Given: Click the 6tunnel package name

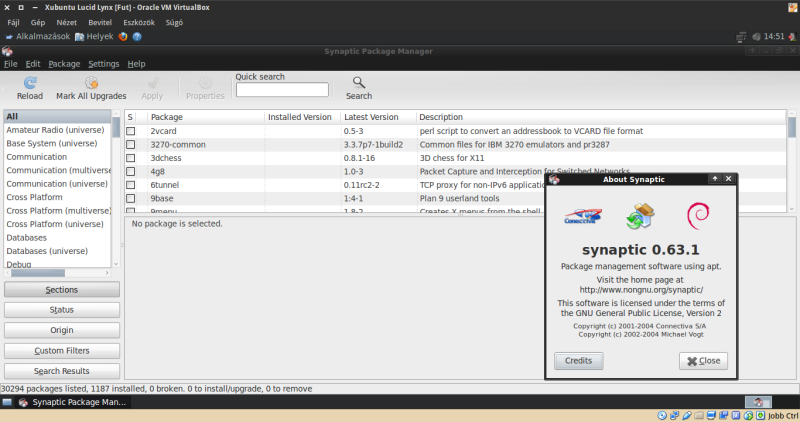Looking at the screenshot, I should pyautogui.click(x=164, y=185).
